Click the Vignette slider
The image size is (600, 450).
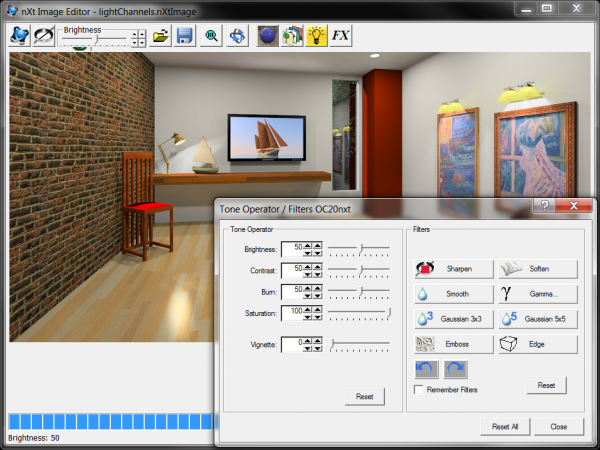click(359, 344)
